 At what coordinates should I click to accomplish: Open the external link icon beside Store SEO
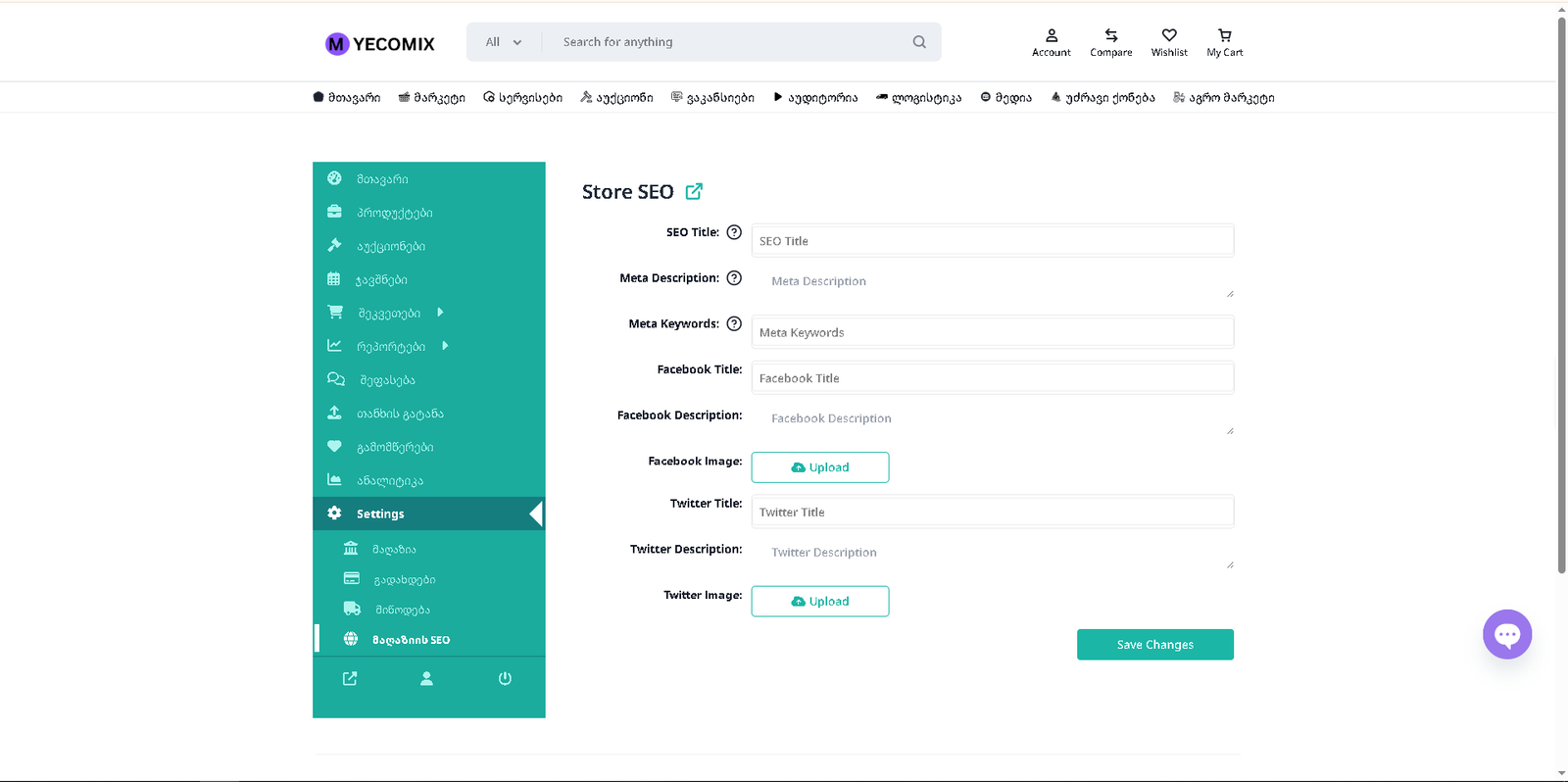point(694,191)
